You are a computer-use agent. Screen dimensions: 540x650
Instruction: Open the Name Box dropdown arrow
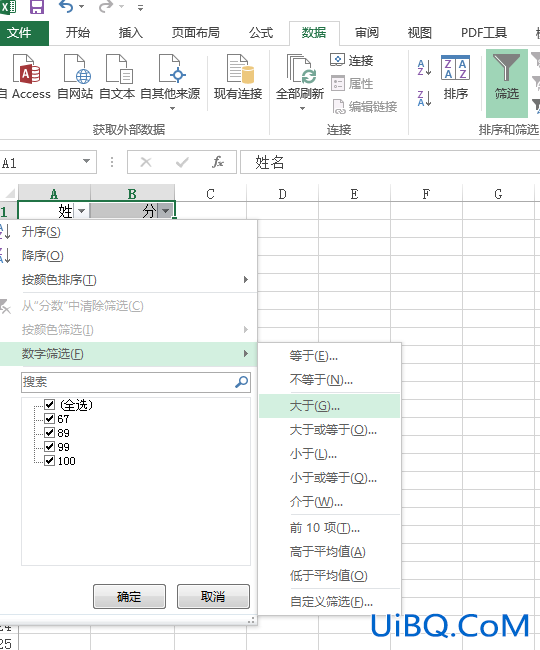click(x=86, y=161)
